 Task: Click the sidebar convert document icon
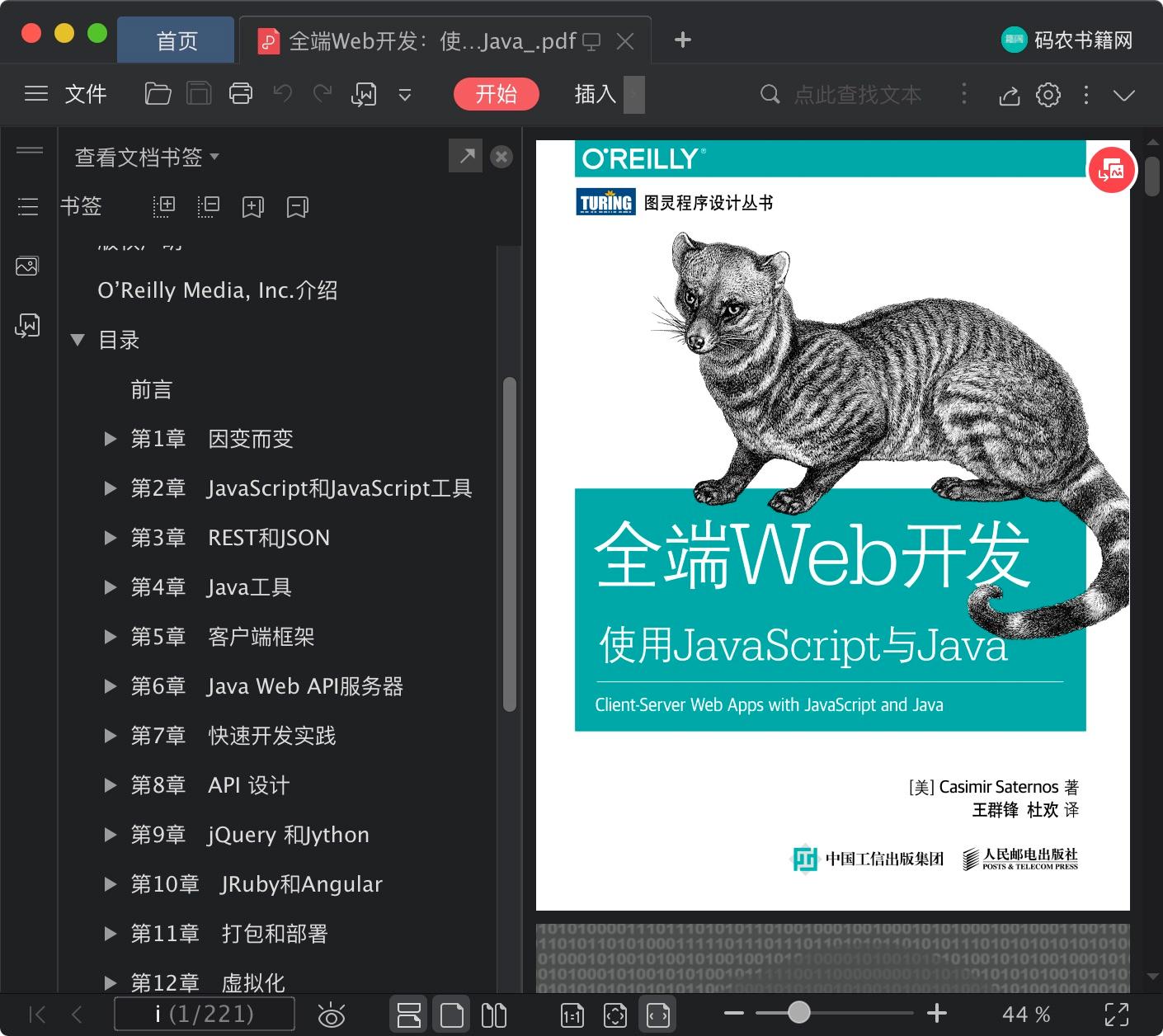(x=27, y=326)
